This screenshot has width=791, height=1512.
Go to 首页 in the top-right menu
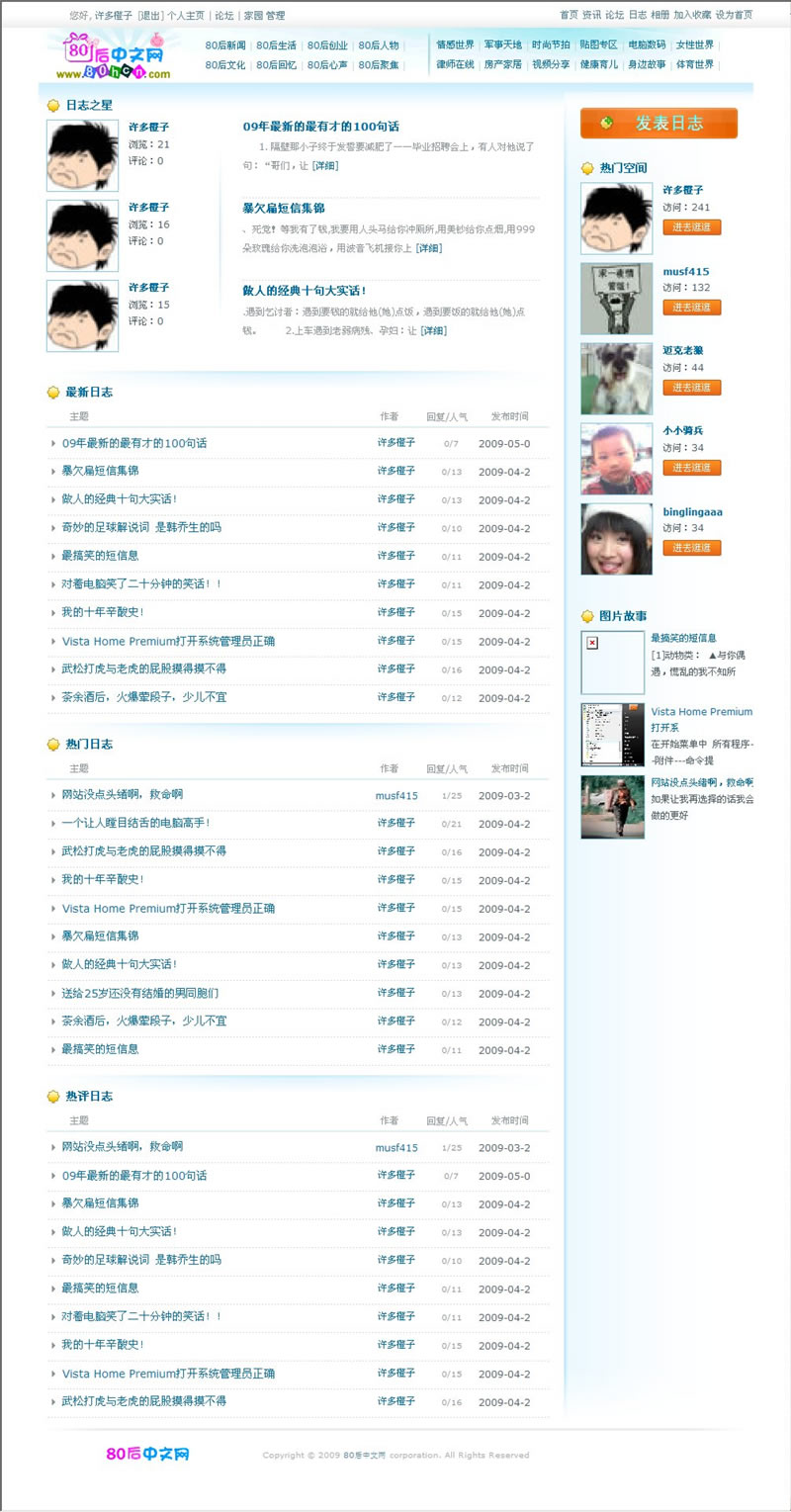tap(569, 15)
